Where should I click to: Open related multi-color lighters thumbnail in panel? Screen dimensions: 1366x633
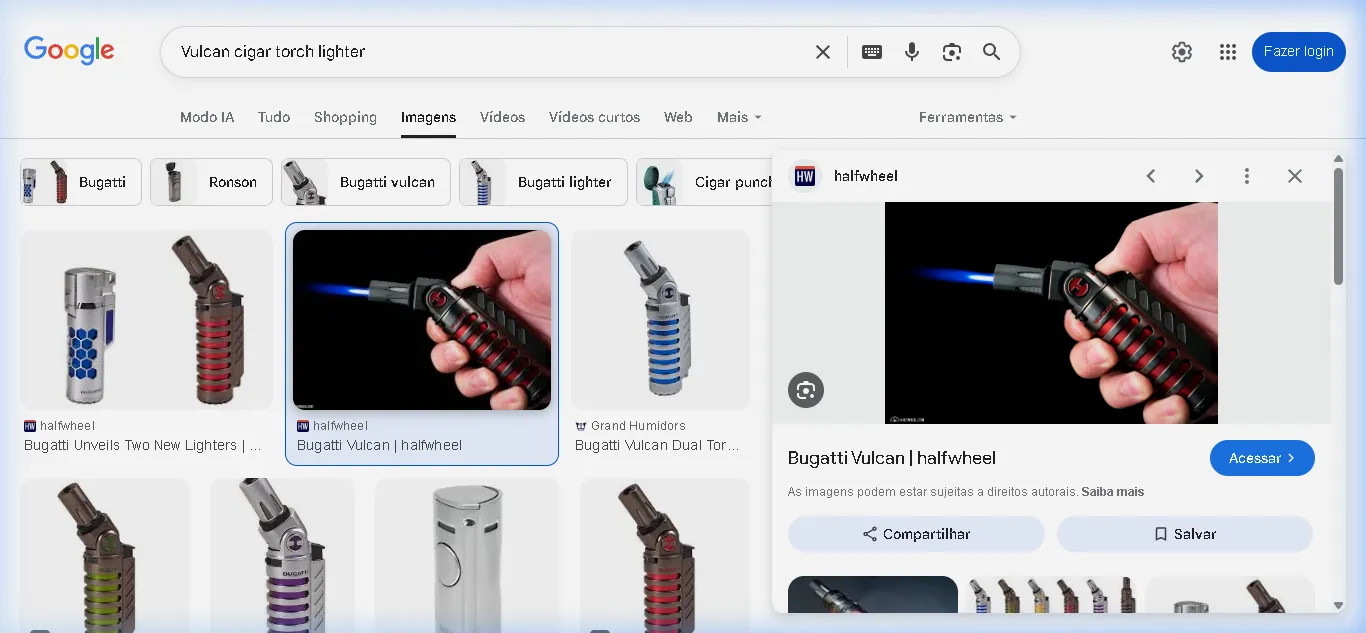1051,594
